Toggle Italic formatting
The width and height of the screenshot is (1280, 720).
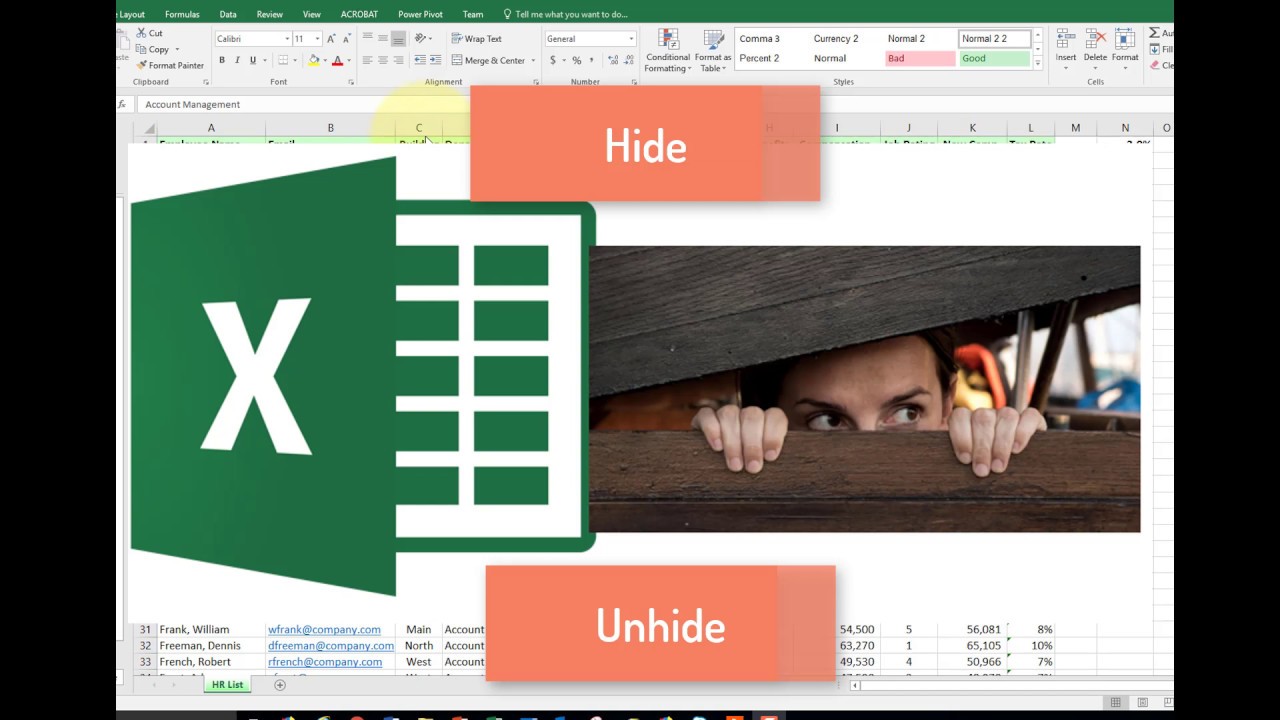[237, 60]
